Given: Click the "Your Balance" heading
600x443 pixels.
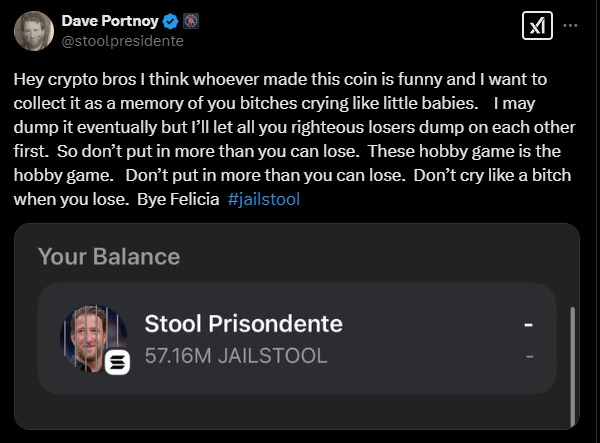Looking at the screenshot, I should 109,256.
